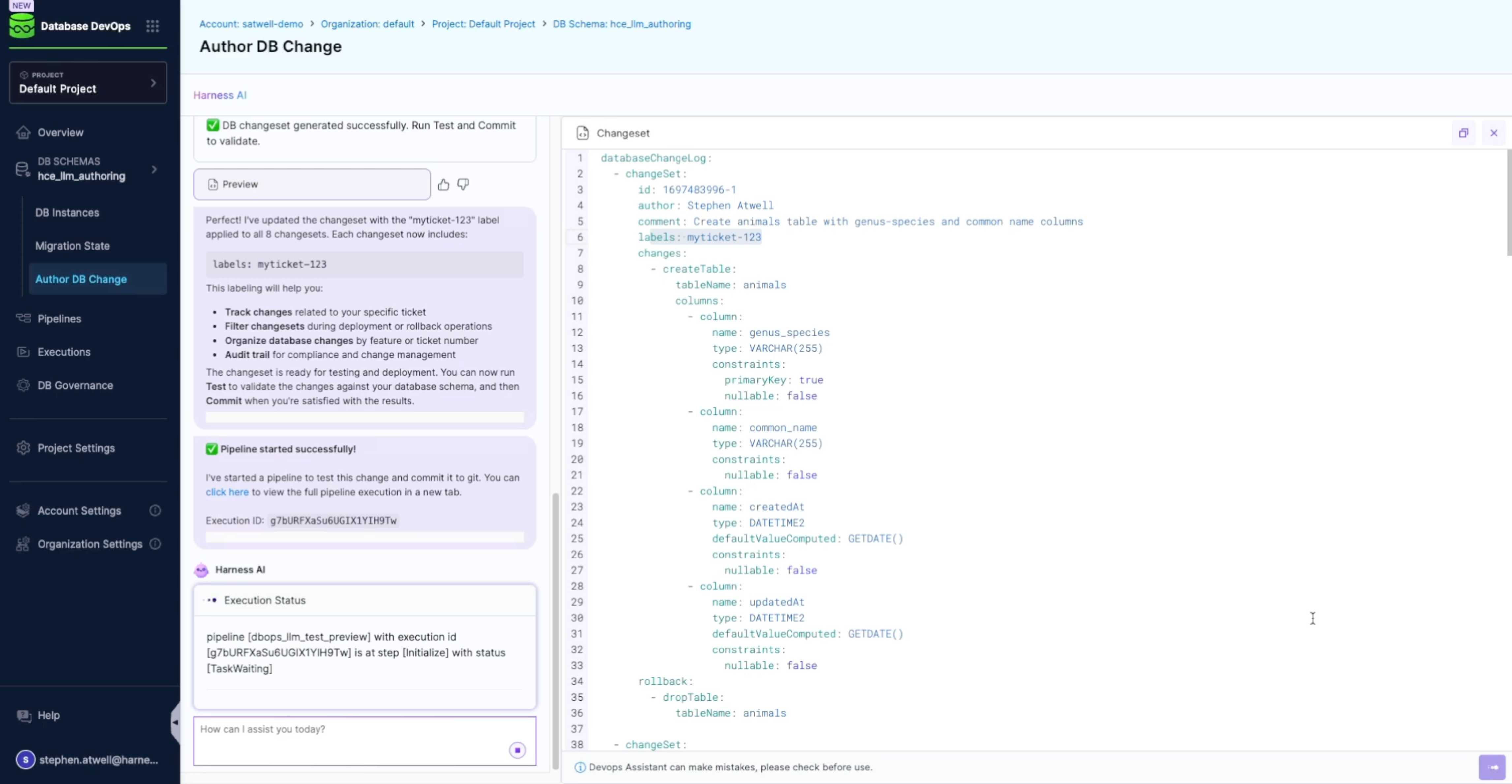Viewport: 1512px width, 784px height.
Task: Click the Execution Status card header
Action: coord(365,600)
